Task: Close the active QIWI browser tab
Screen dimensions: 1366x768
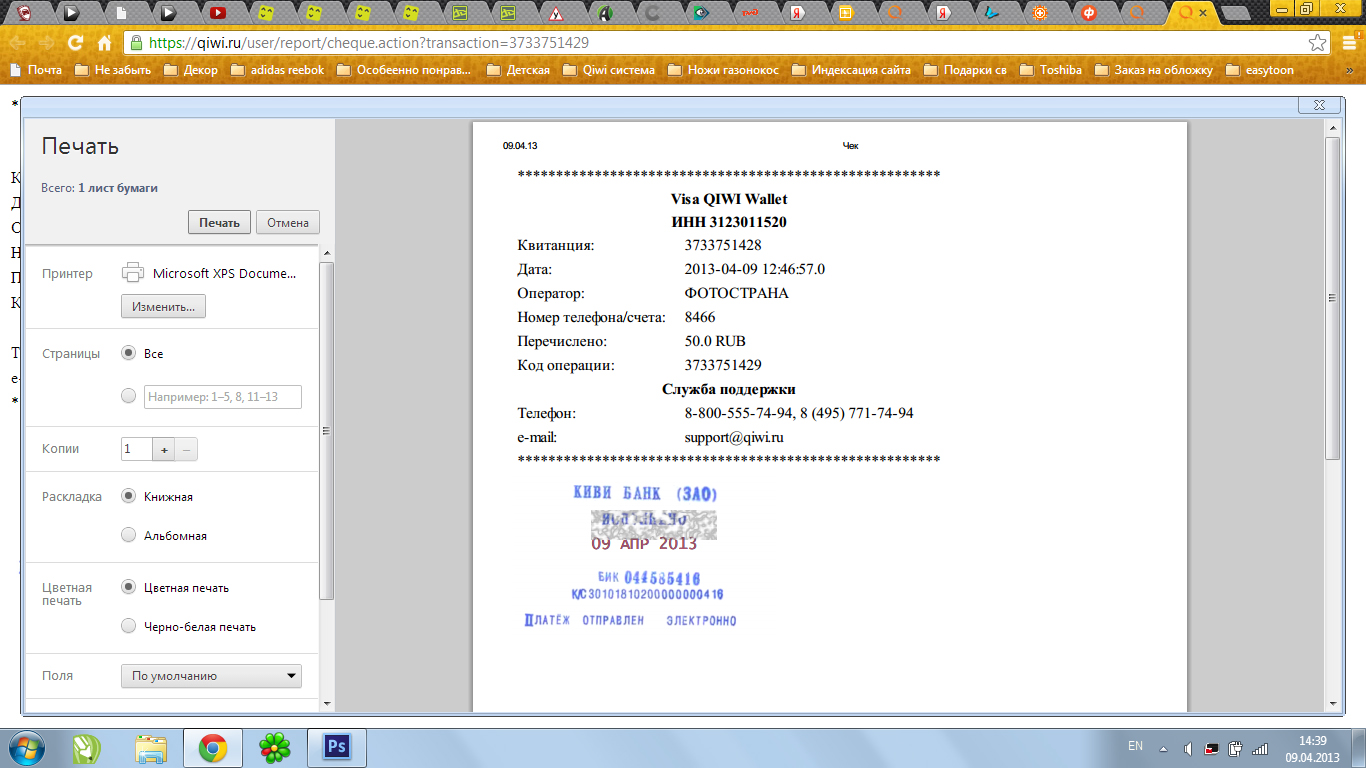Action: coord(1204,13)
